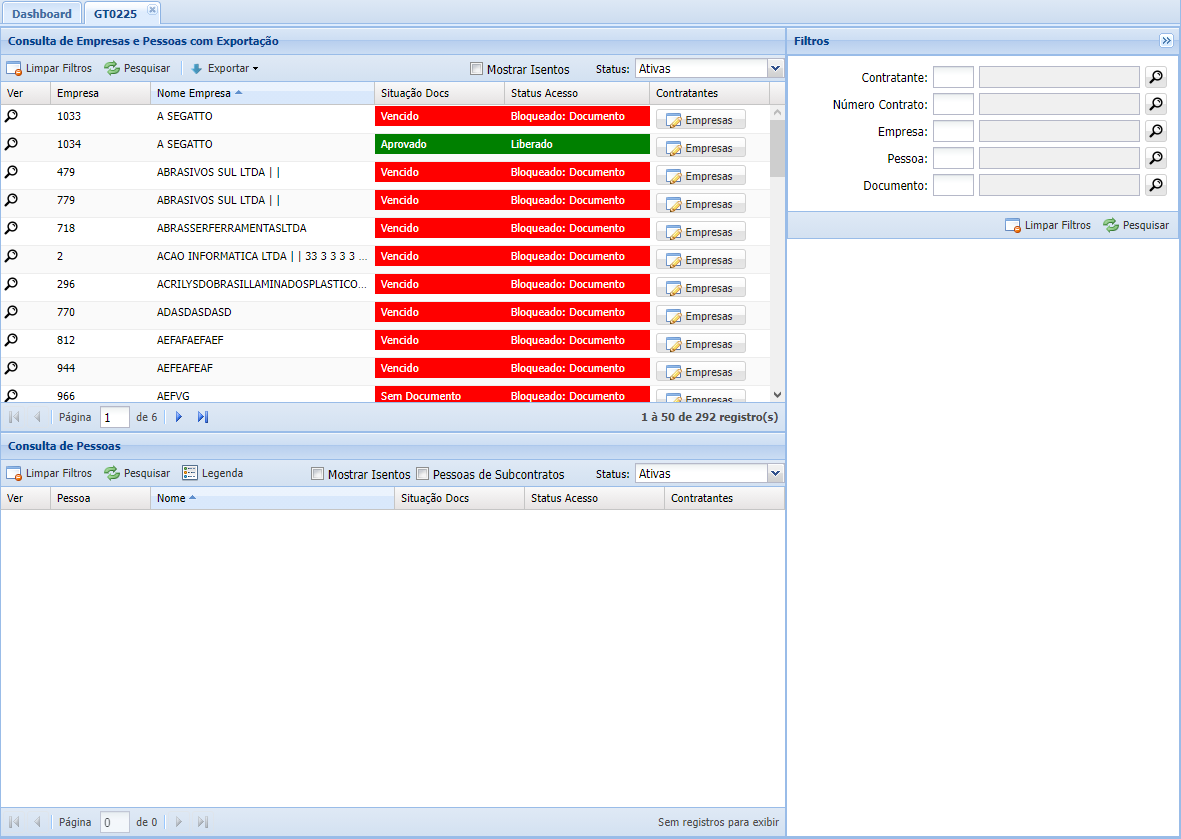Check Pessoas de Subcontratos option
This screenshot has height=839, width=1181.
[423, 474]
